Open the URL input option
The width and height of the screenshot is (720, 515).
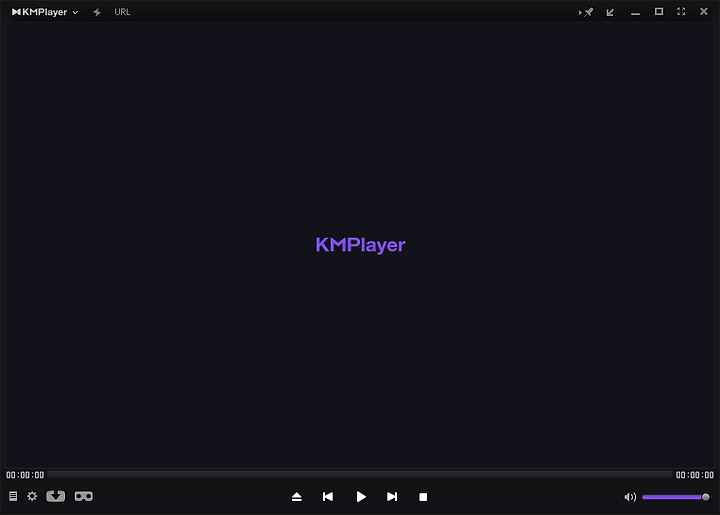[122, 12]
